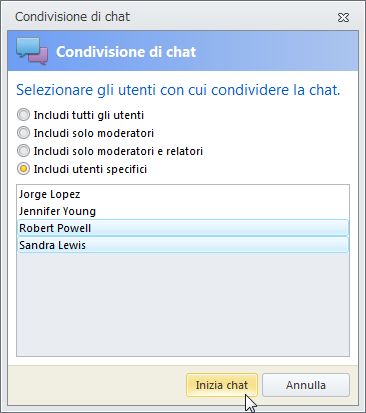Click the blue banner title Condivisione di chat
Viewport: 366px width, 413px height.
point(126,52)
